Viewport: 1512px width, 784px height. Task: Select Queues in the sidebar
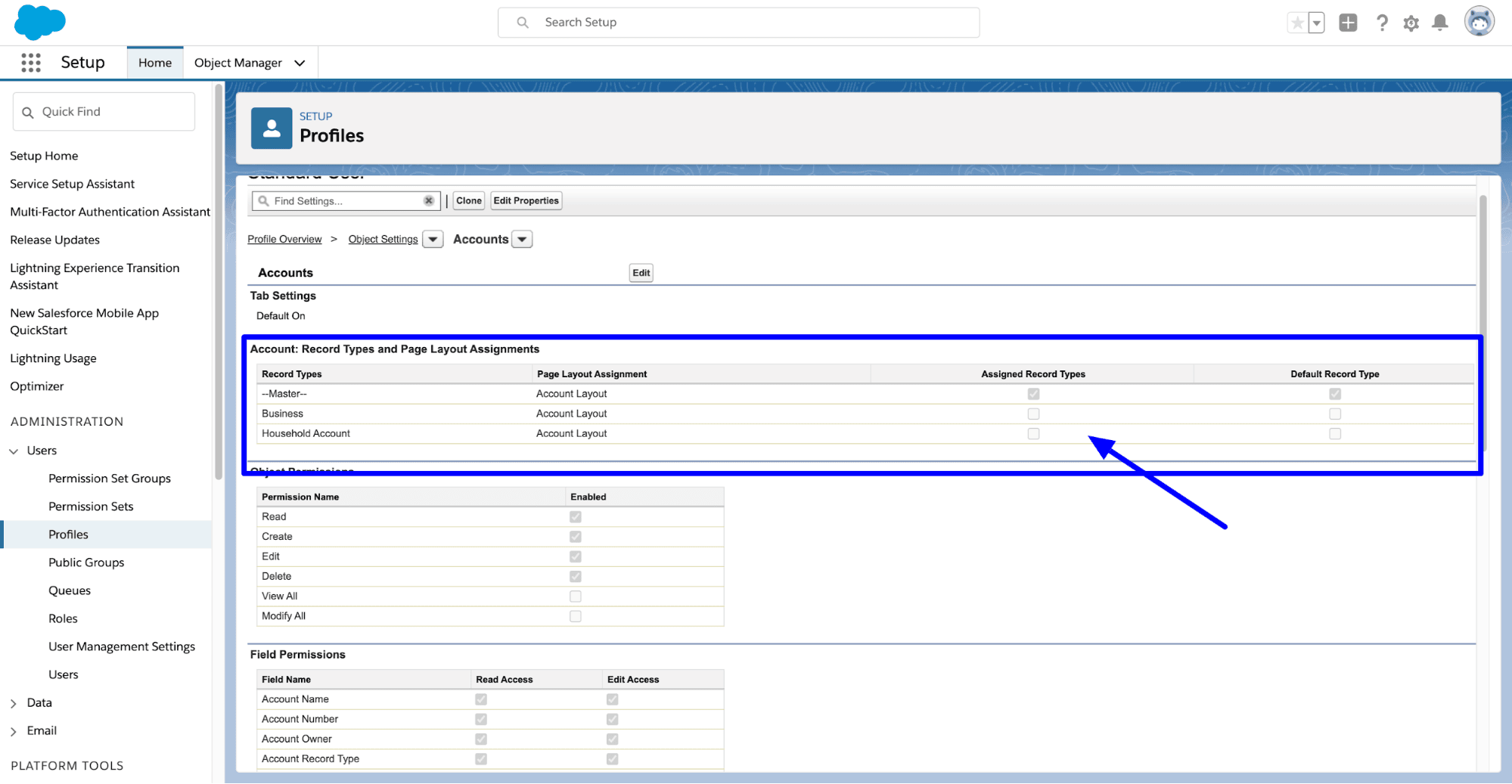click(x=70, y=590)
